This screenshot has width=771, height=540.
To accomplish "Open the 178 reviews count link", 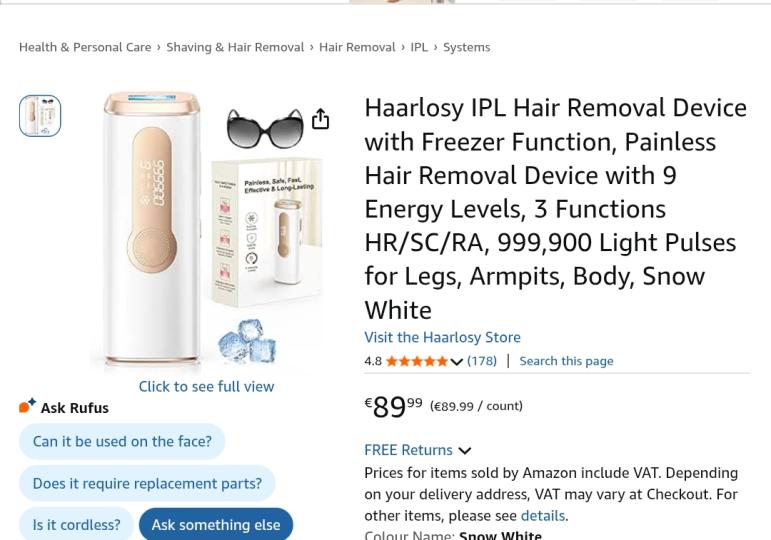I will [x=482, y=361].
